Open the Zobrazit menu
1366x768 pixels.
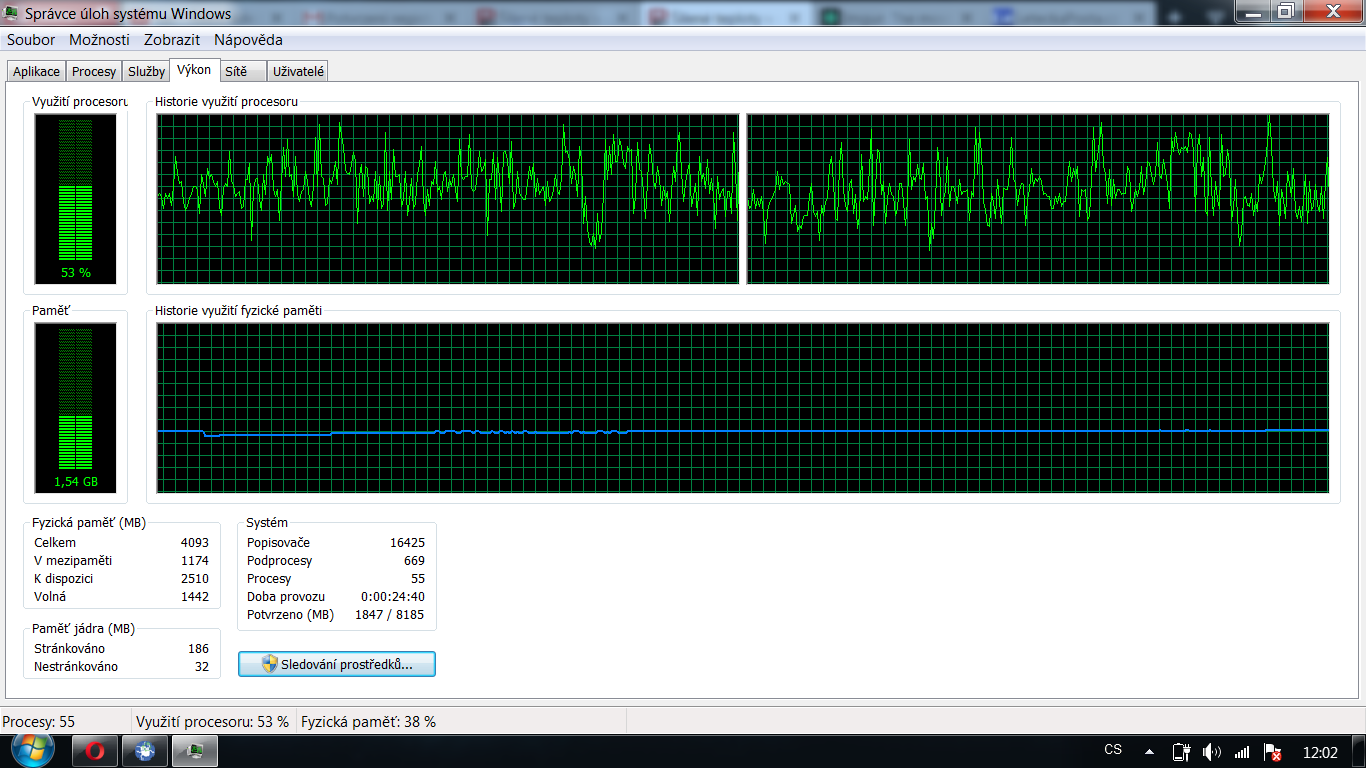click(x=172, y=40)
